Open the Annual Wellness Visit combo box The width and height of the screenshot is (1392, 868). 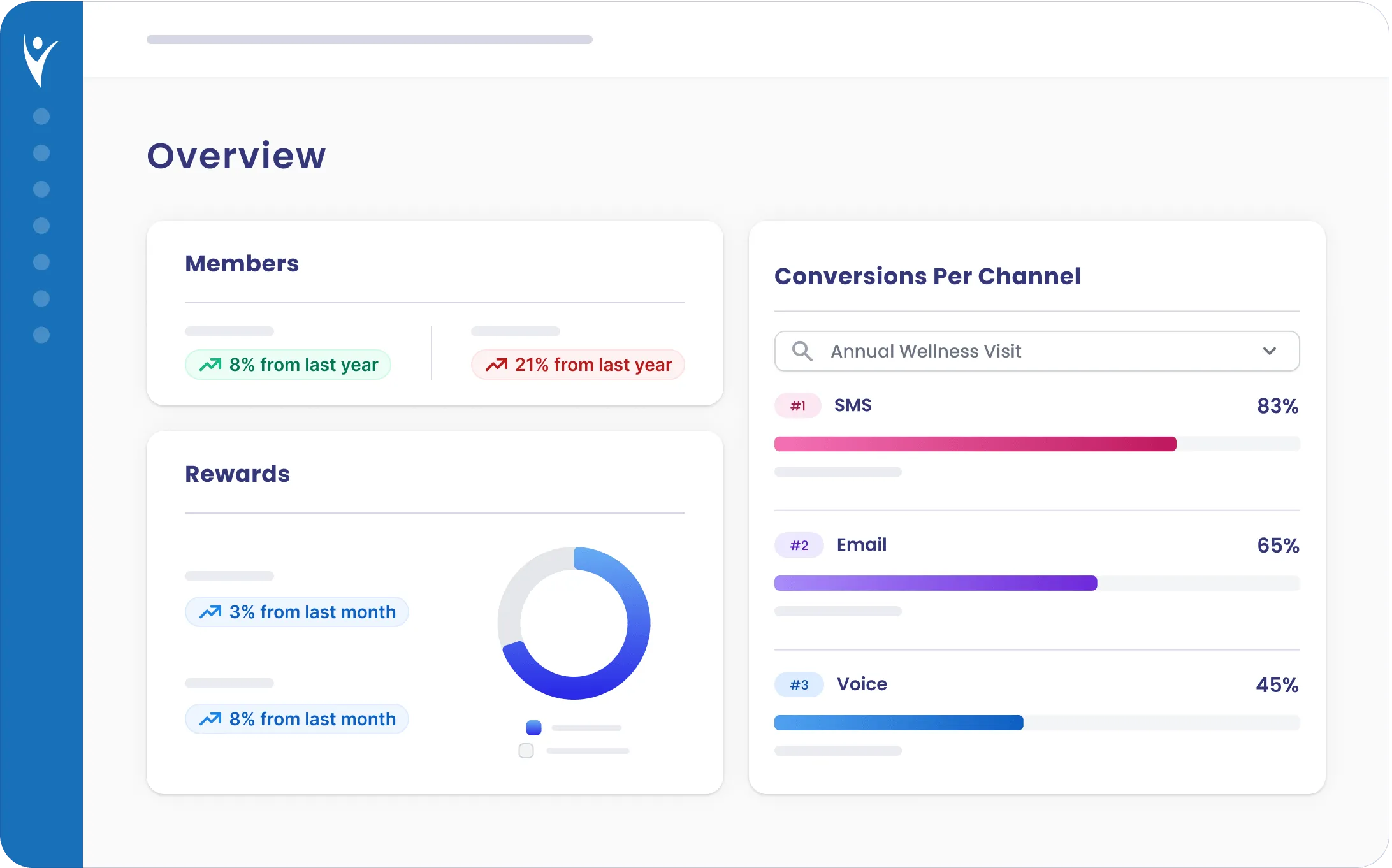click(x=1037, y=351)
